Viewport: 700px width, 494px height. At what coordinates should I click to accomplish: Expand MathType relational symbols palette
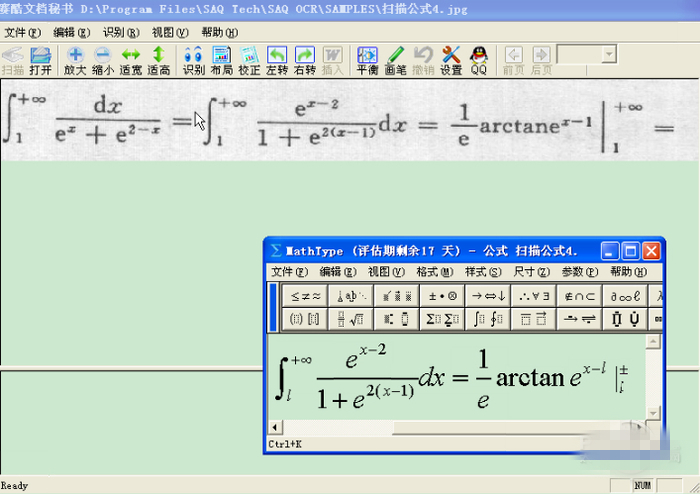306,296
